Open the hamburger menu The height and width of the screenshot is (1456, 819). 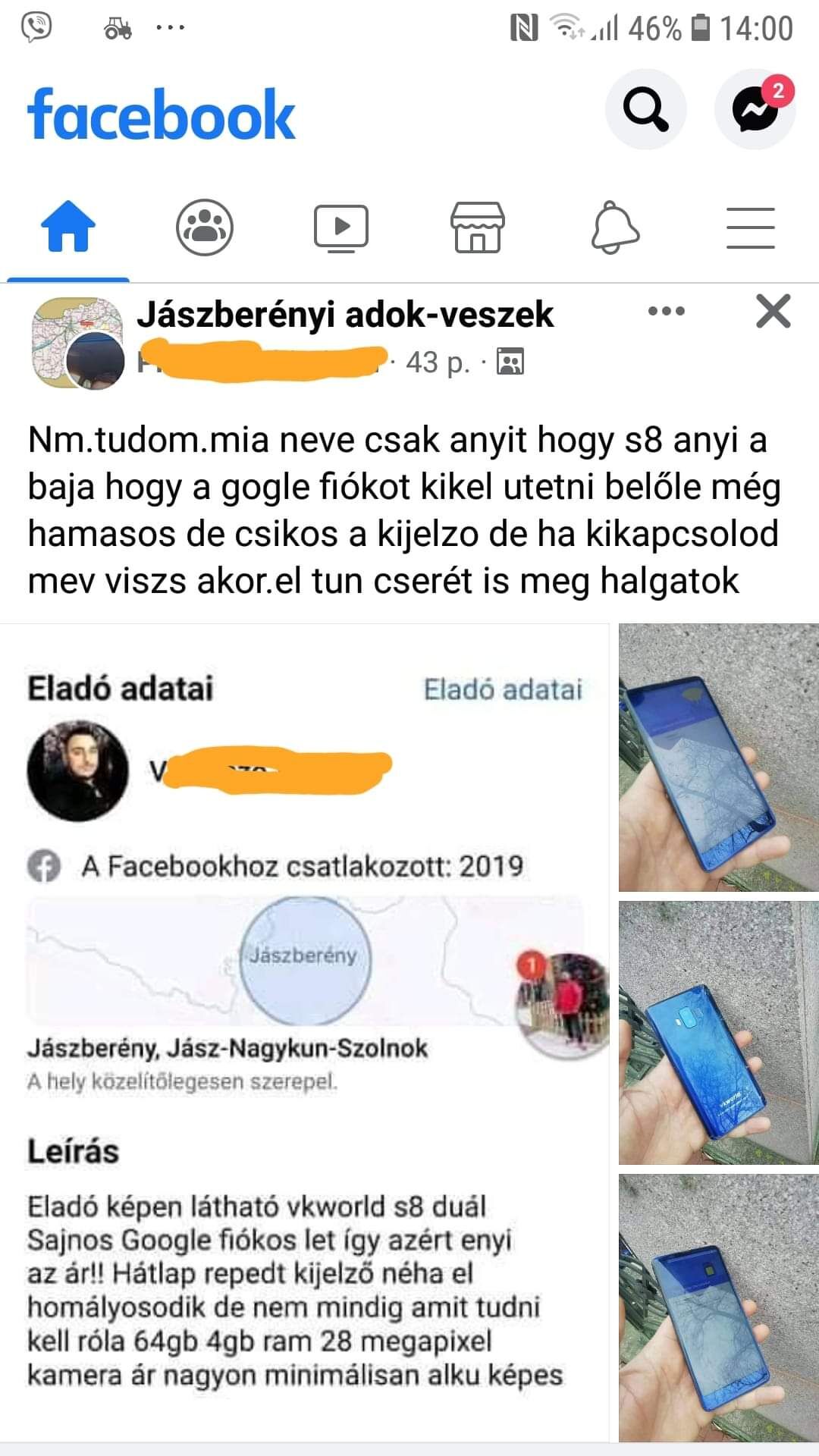click(x=751, y=227)
